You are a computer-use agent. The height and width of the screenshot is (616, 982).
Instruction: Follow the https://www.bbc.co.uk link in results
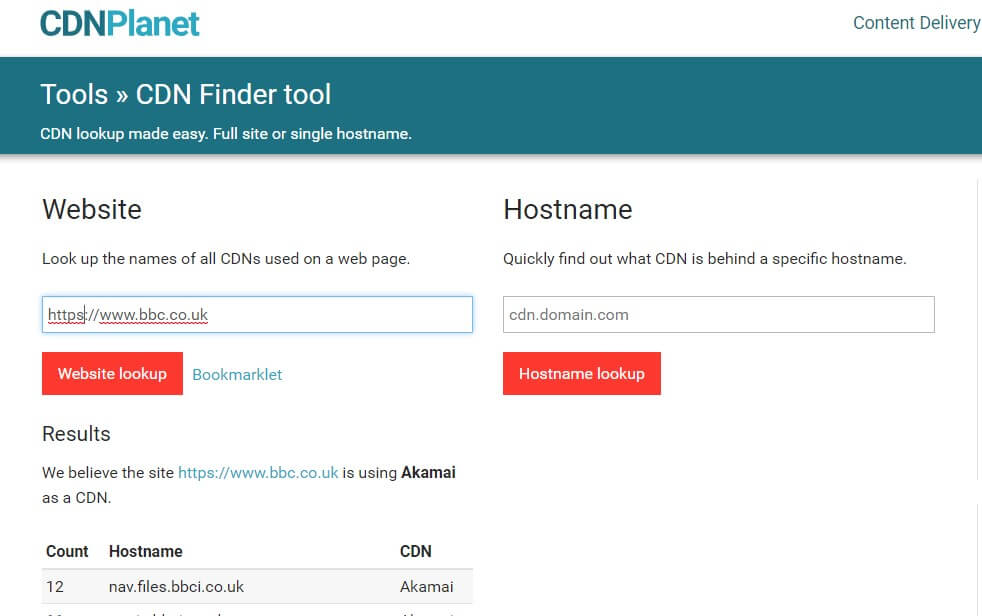point(258,472)
